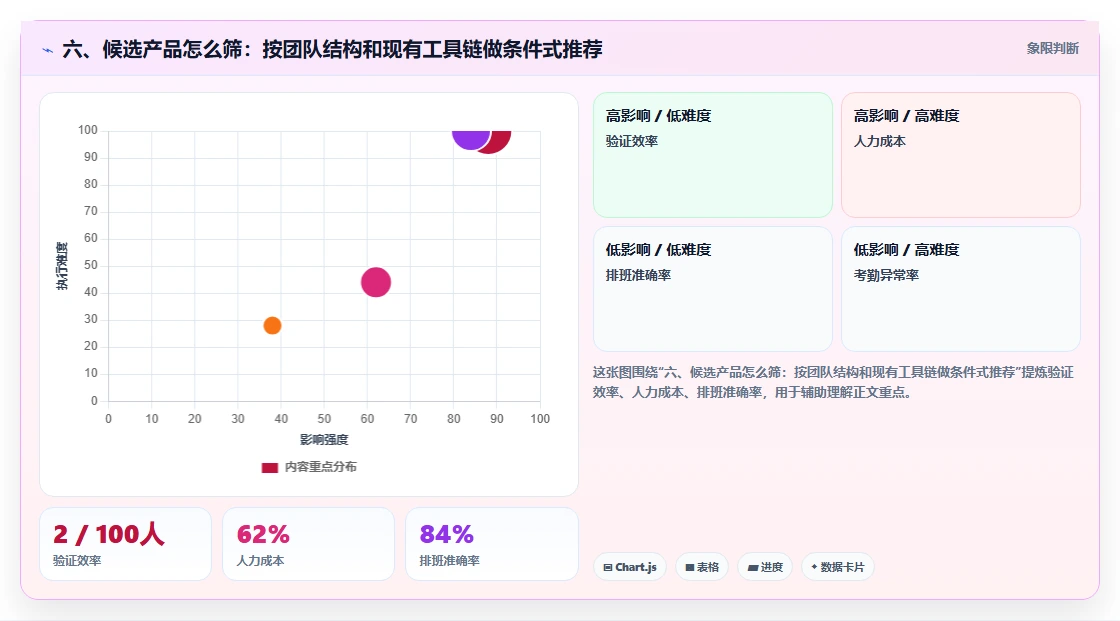Click the description paragraph starting 这张图围绕

coord(833,382)
